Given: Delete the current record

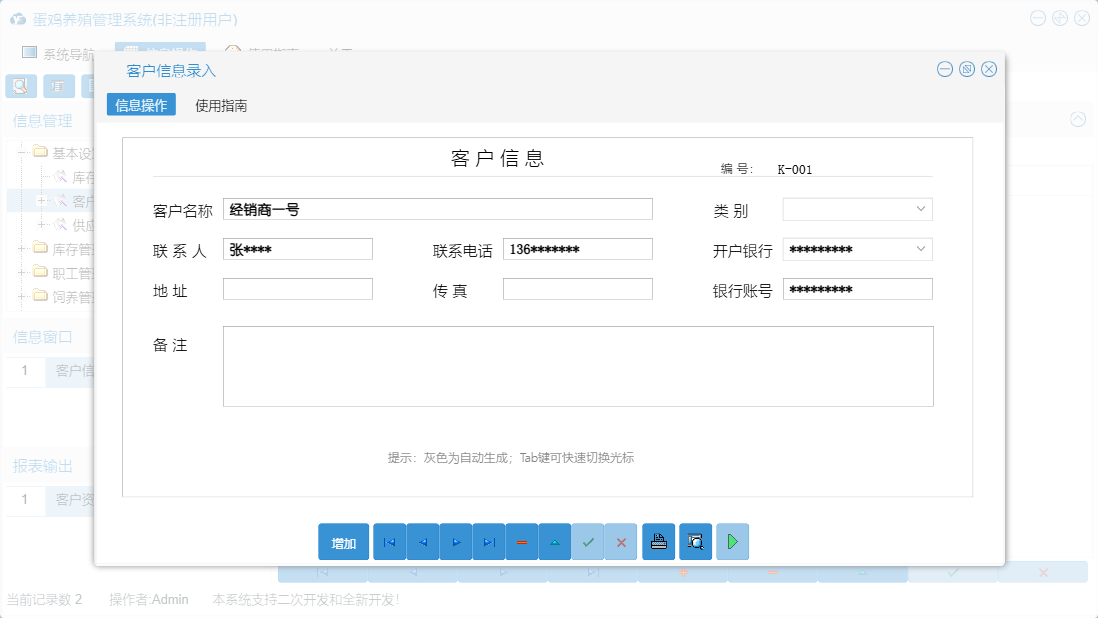Looking at the screenshot, I should [521, 541].
